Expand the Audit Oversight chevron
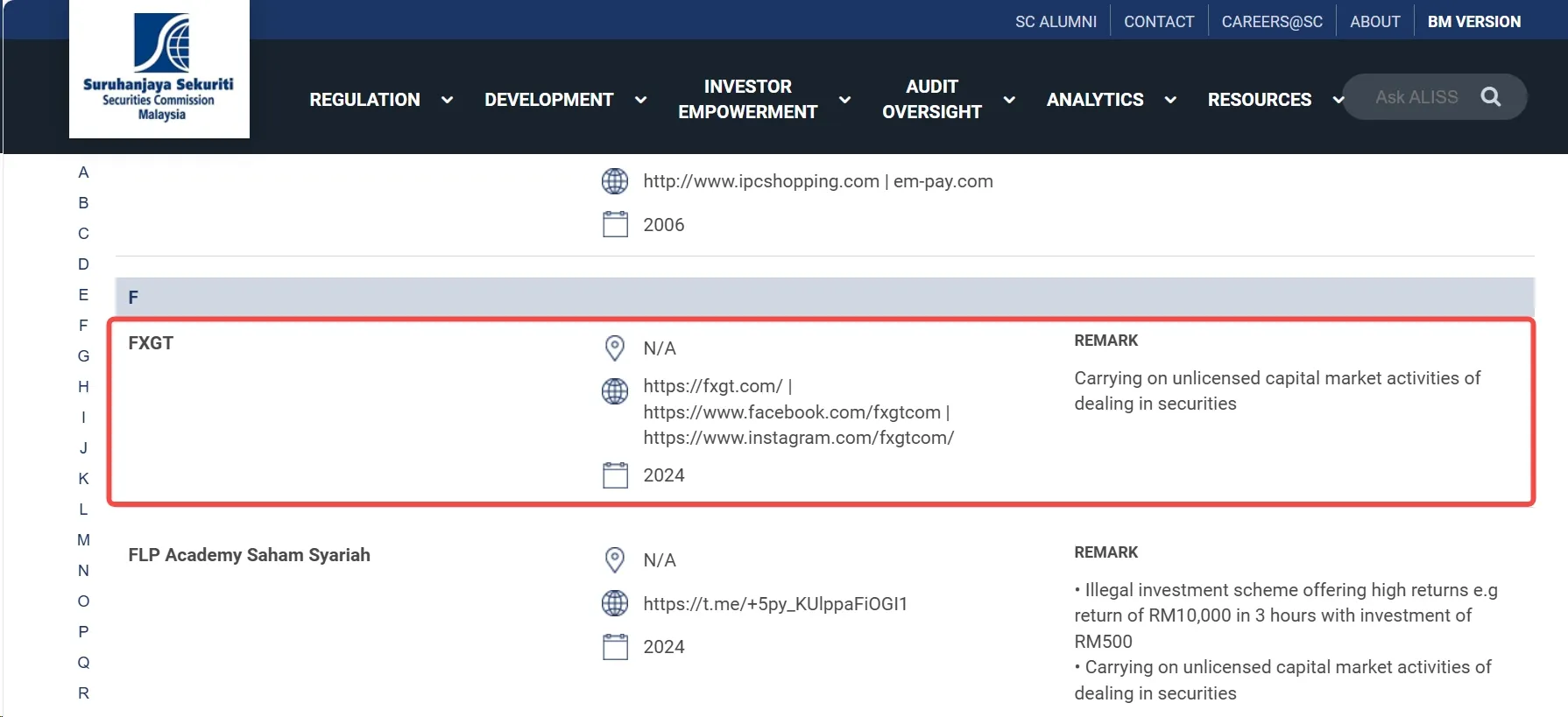Viewport: 1568px width, 717px height. pos(1009,100)
